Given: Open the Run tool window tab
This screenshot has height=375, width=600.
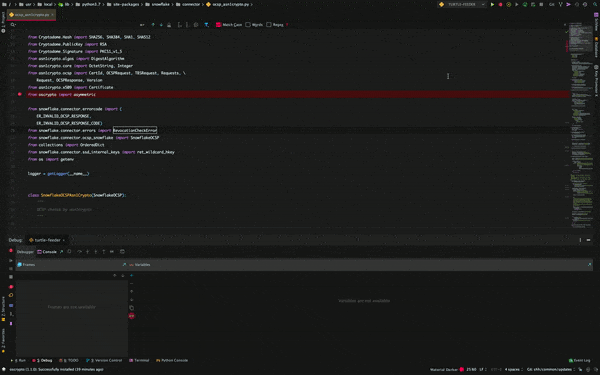Looking at the screenshot, I should point(18,360).
